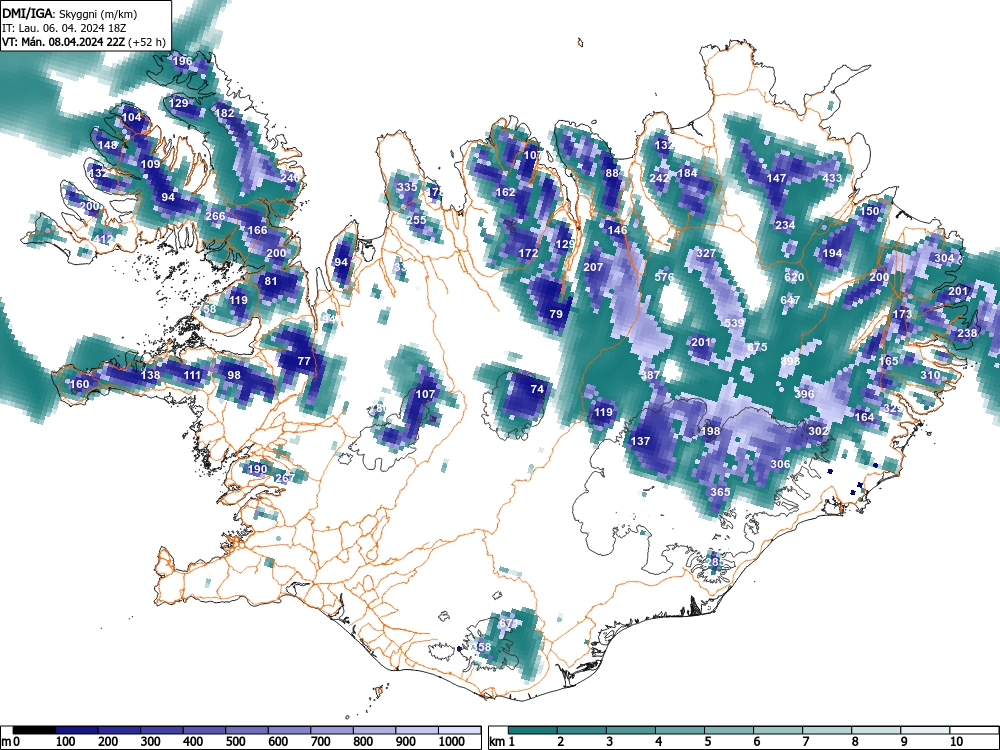Image resolution: width=1000 pixels, height=750 pixels.
Task: Select the IT initial time line 18Z
Action: pos(64,28)
